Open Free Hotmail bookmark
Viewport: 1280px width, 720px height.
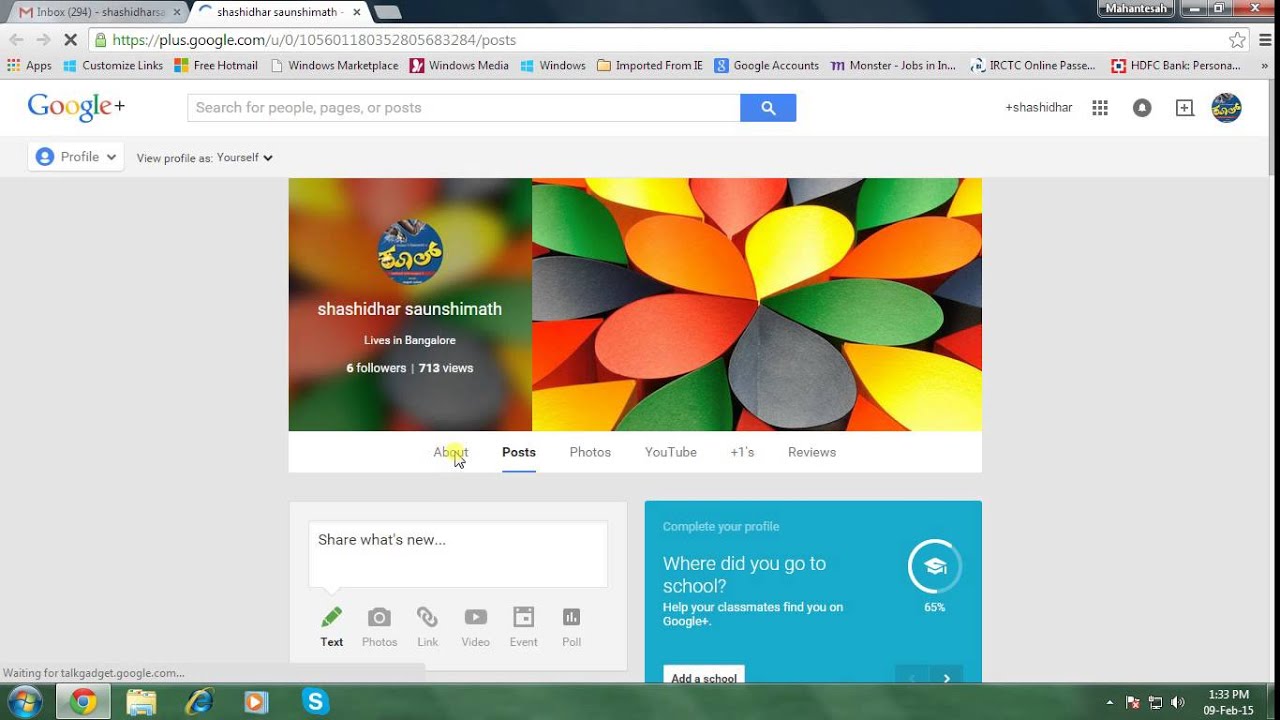tap(216, 65)
